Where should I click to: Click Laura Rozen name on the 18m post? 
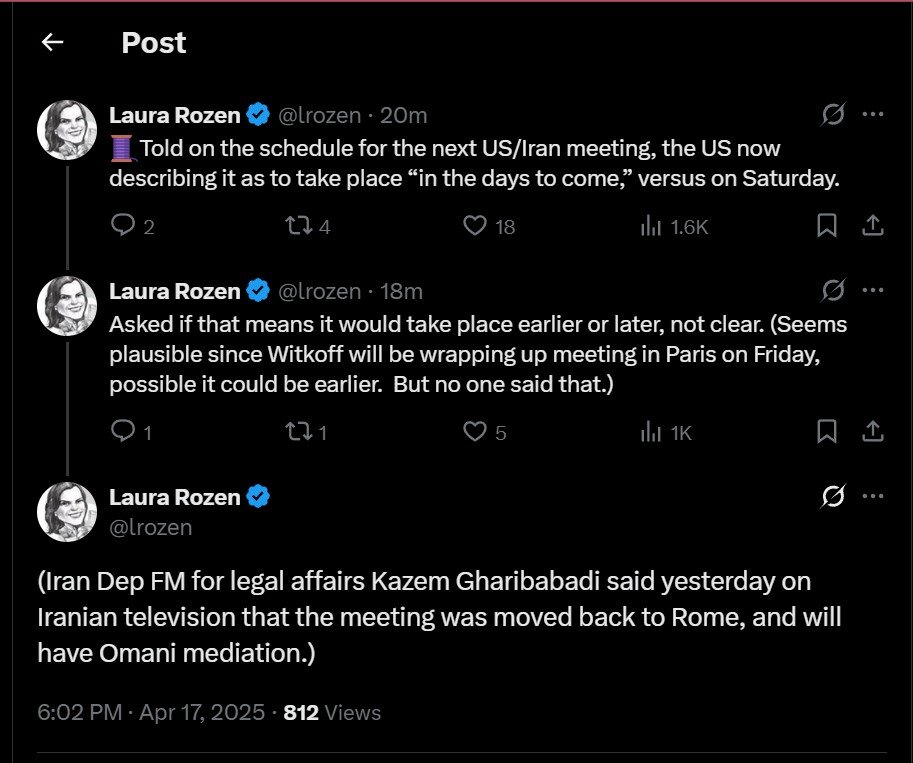(175, 291)
